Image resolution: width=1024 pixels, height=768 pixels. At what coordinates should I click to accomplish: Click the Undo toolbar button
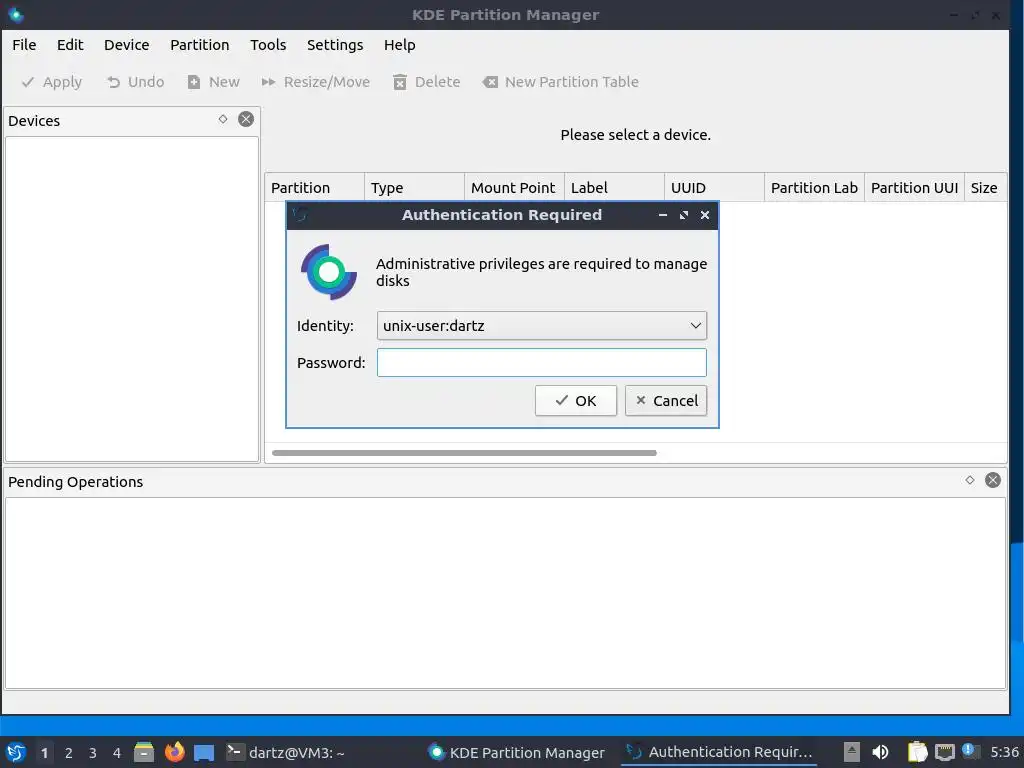pyautogui.click(x=135, y=82)
